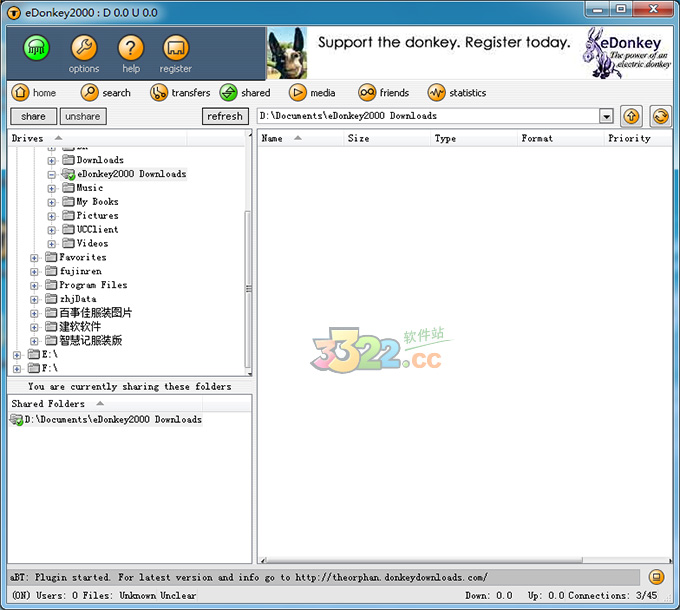Maximize the eDonkey2000 window

621,9
